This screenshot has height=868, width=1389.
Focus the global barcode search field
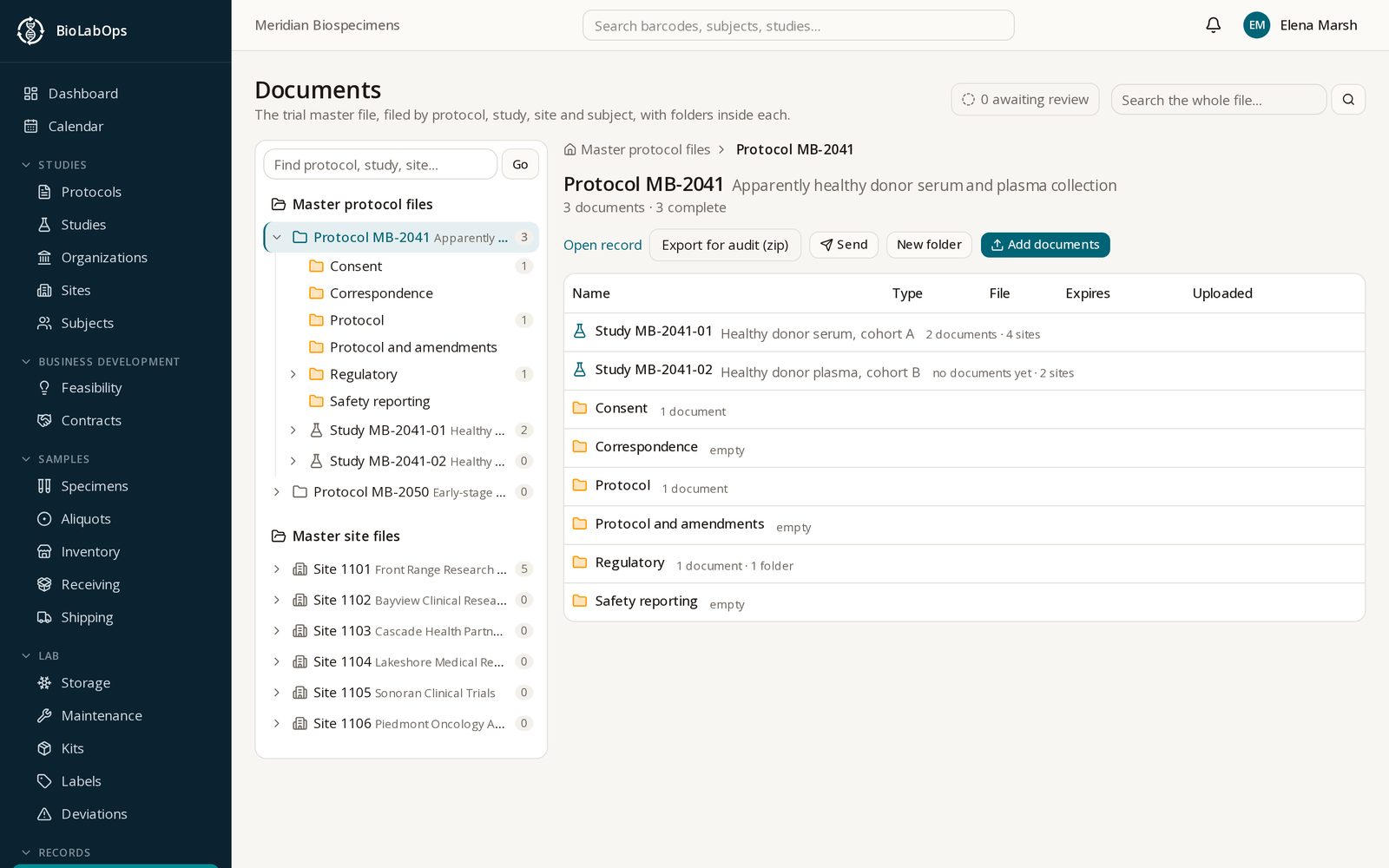pos(798,25)
